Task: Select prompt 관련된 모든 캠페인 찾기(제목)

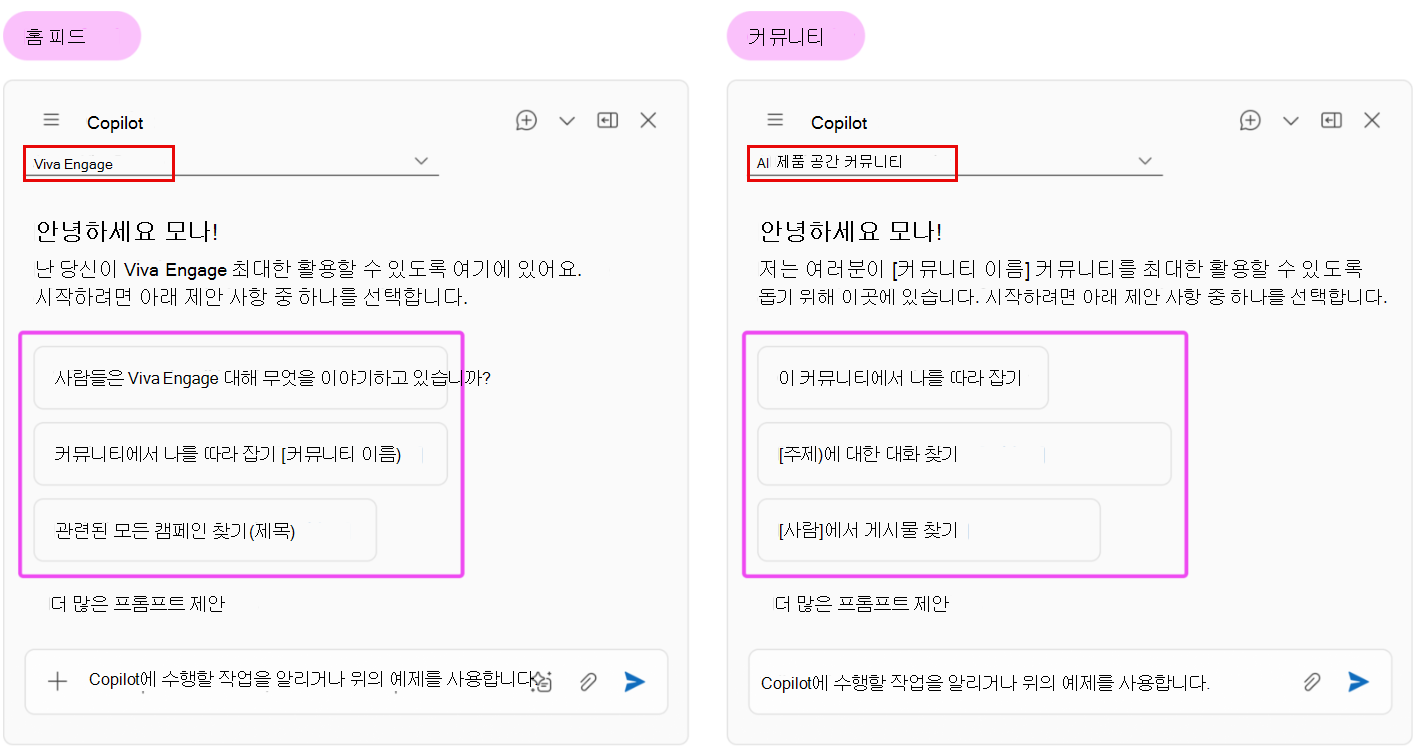Action: click(x=205, y=530)
